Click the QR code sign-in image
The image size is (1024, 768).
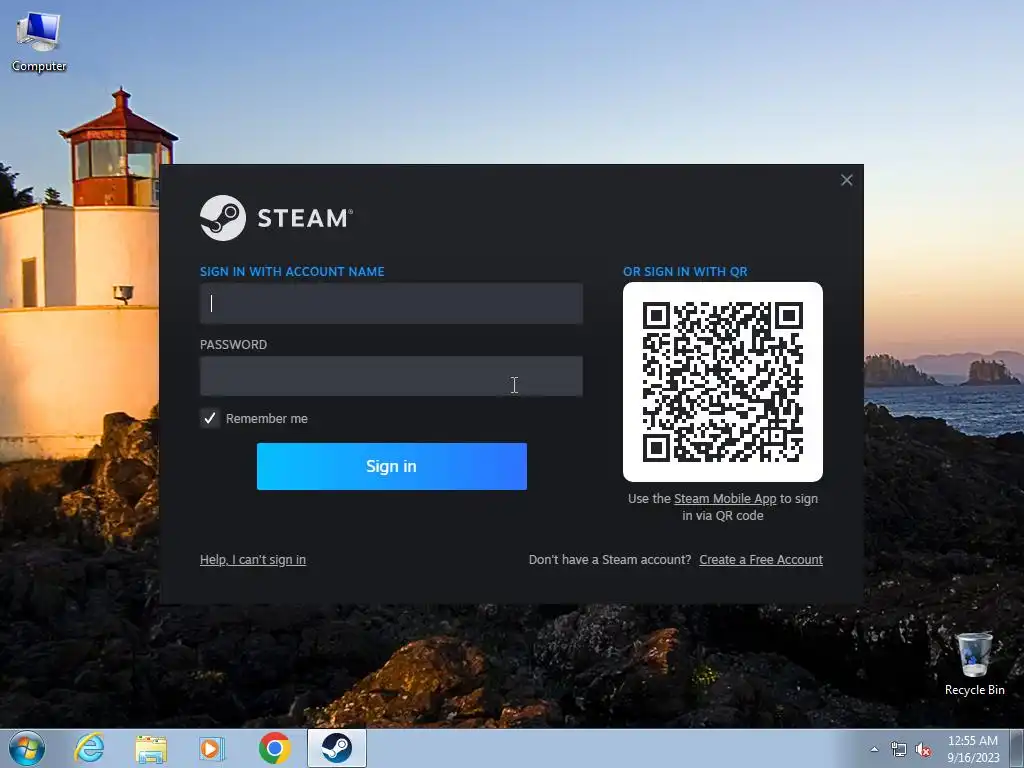(723, 382)
